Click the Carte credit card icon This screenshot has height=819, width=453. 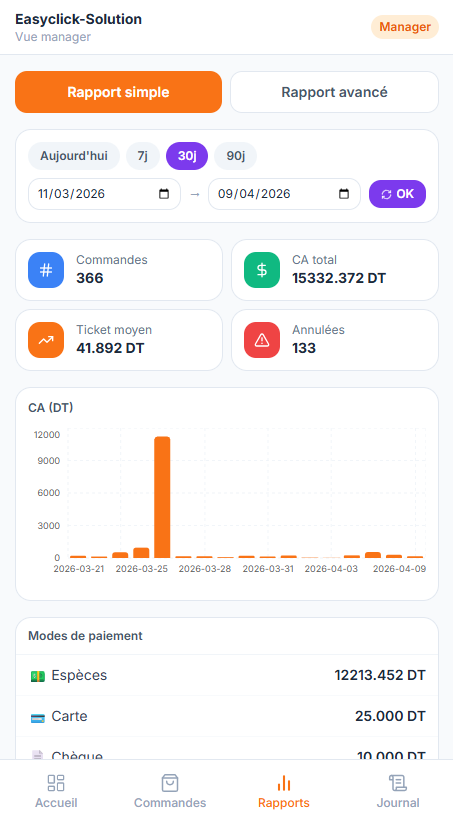point(38,717)
